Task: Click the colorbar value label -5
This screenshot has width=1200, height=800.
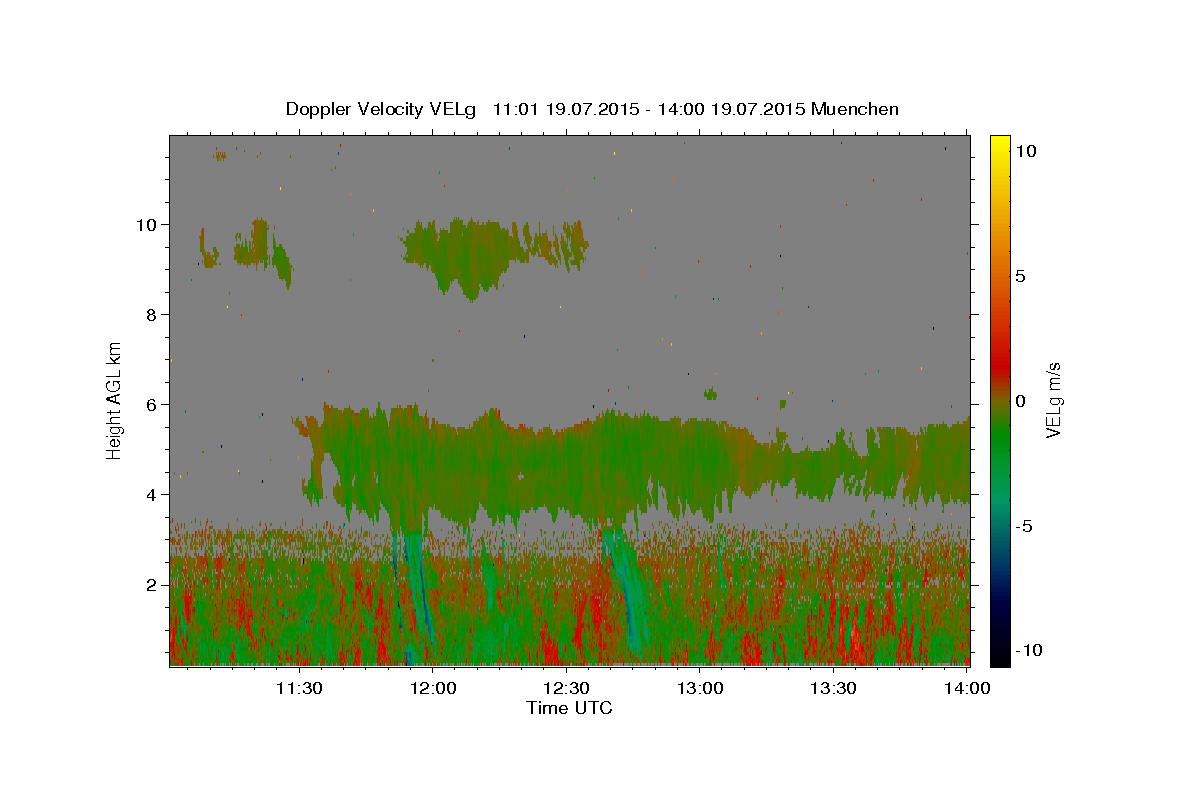Action: tap(1024, 525)
